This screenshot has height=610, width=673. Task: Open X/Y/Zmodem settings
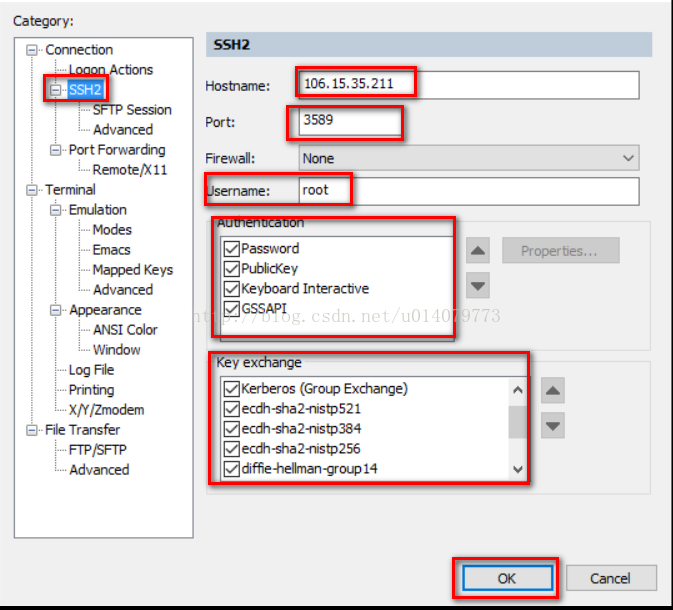(x=106, y=410)
